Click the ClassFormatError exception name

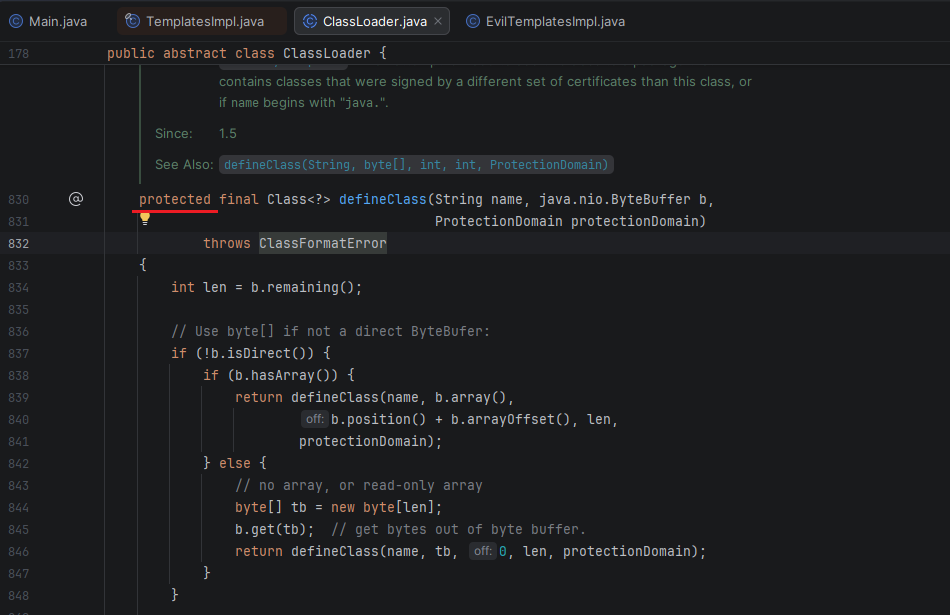coord(322,243)
